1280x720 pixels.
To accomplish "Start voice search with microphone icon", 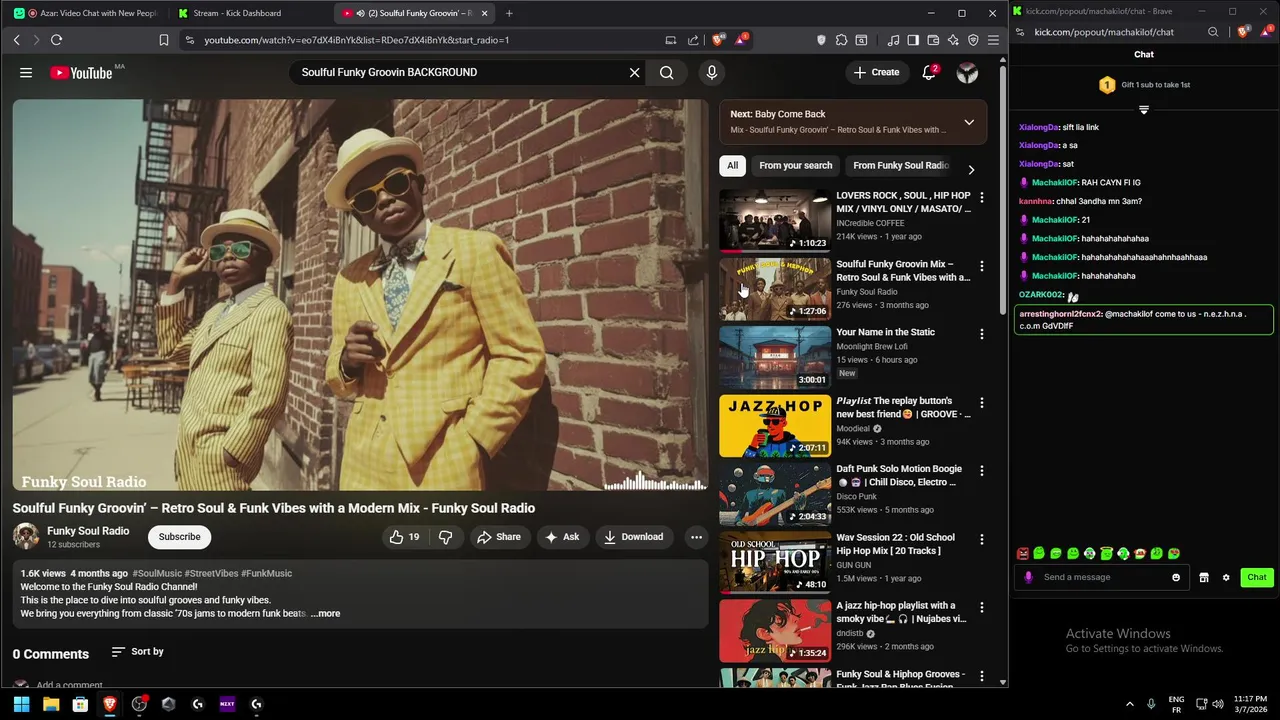I will click(712, 72).
